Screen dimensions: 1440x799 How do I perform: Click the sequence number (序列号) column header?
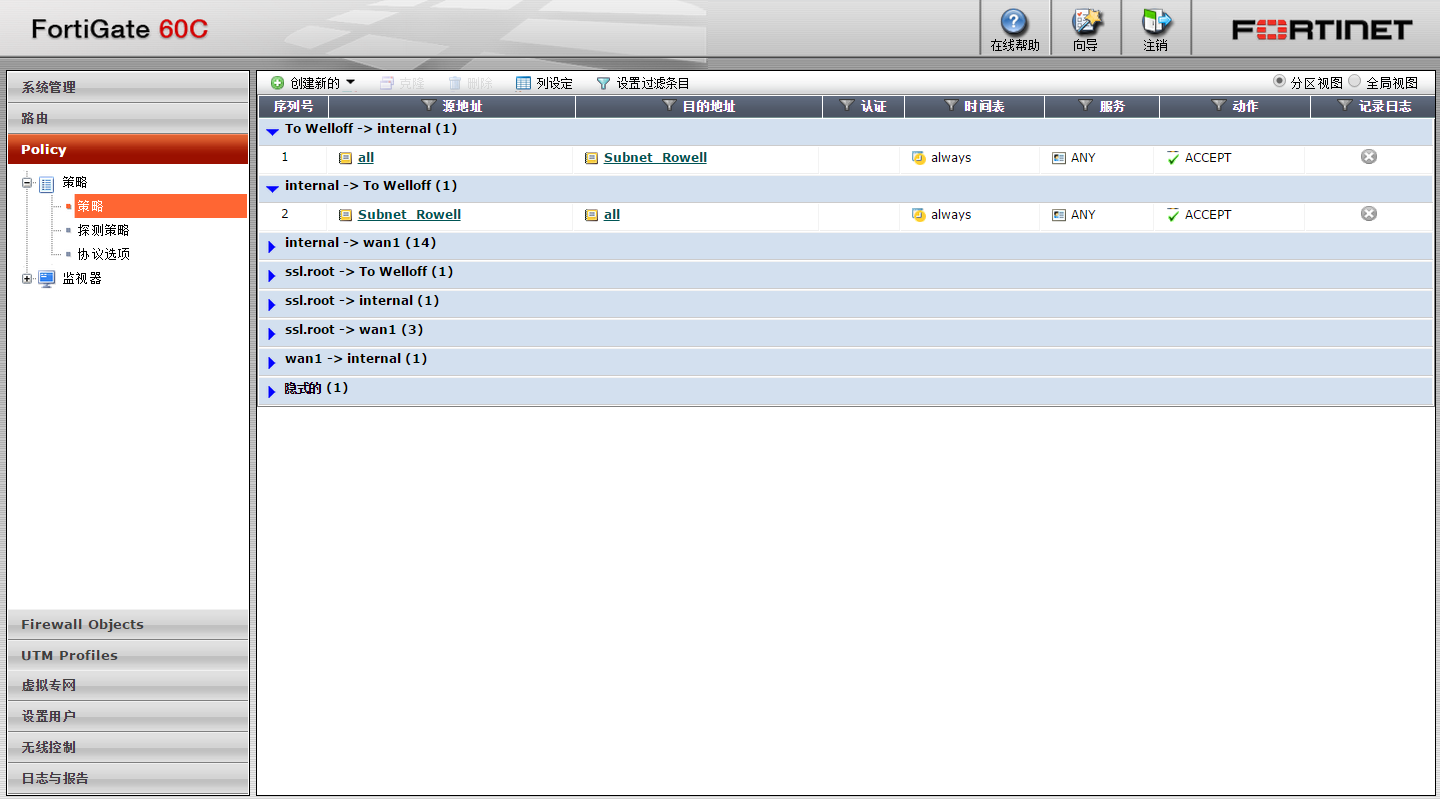pyautogui.click(x=293, y=106)
